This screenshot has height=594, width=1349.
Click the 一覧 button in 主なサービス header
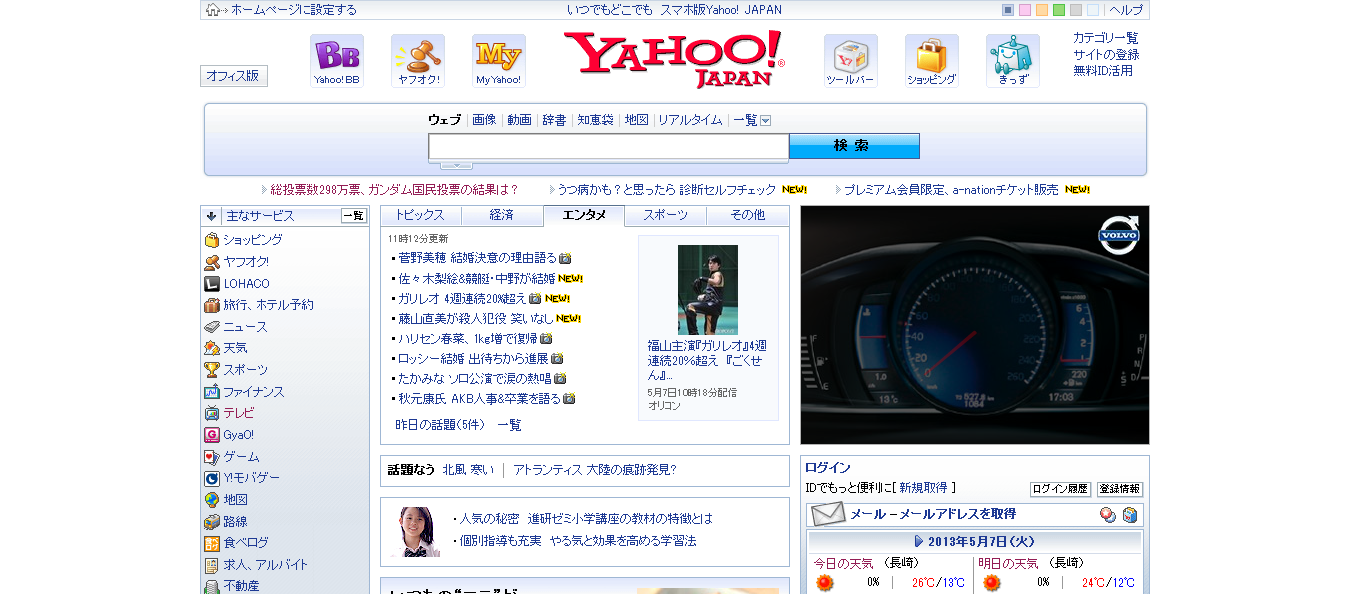[354, 216]
